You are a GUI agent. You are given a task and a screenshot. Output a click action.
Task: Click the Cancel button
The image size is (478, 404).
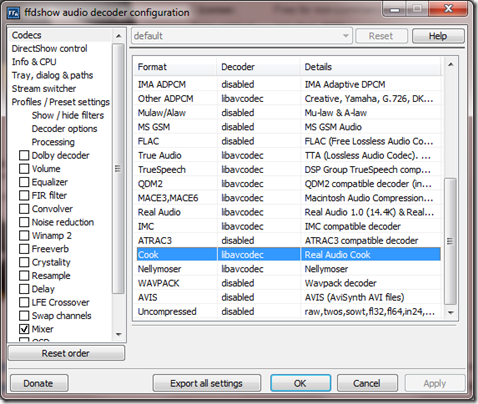click(x=367, y=383)
